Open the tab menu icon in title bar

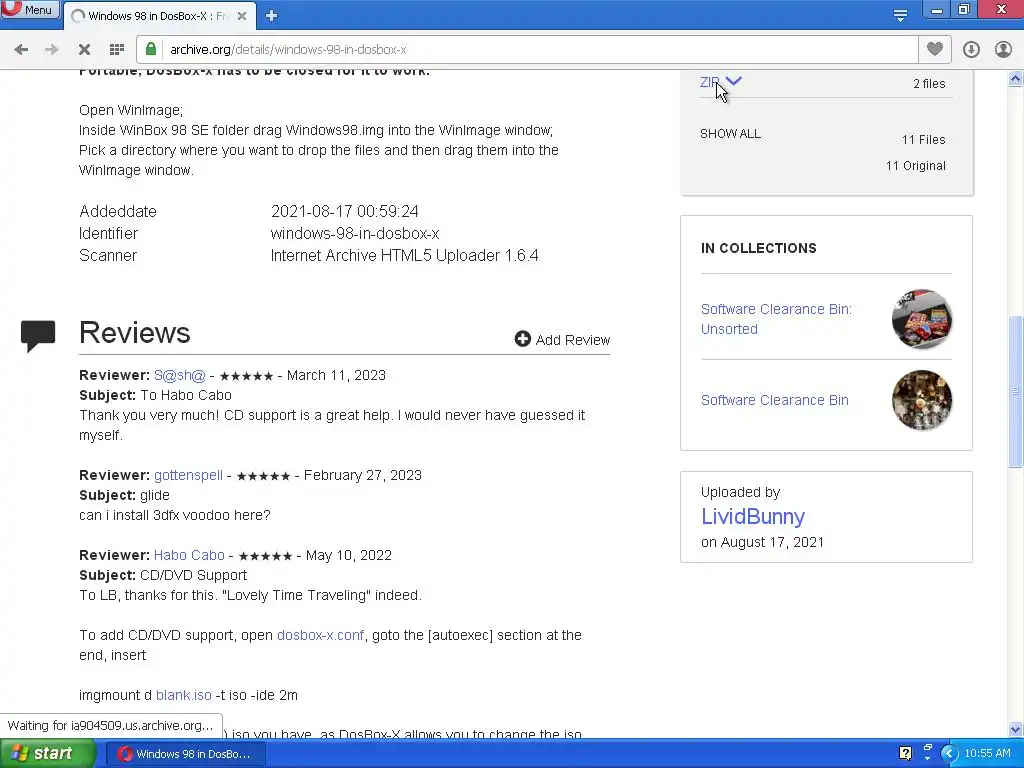pyautogui.click(x=901, y=15)
